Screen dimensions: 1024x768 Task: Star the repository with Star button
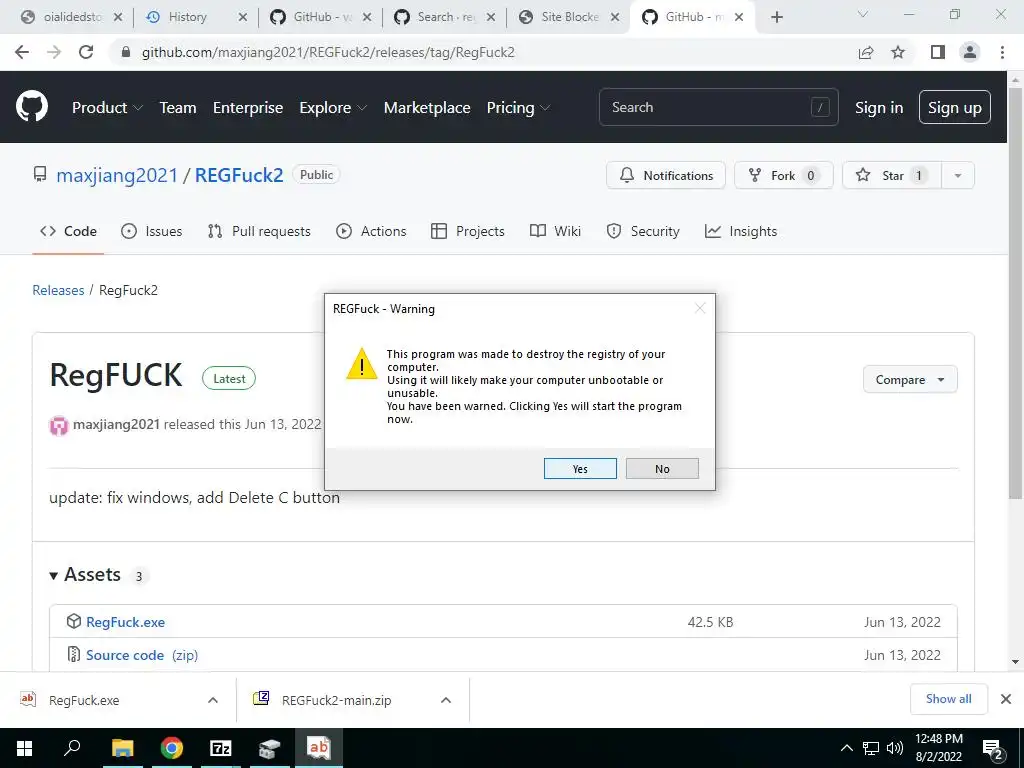pos(892,175)
